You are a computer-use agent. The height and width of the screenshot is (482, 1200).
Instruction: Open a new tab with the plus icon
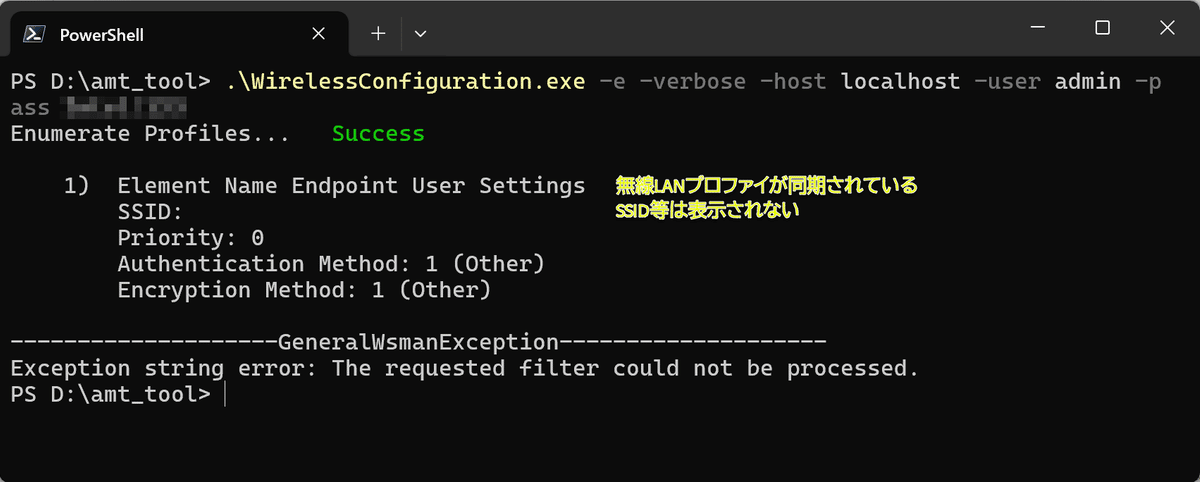tap(378, 33)
